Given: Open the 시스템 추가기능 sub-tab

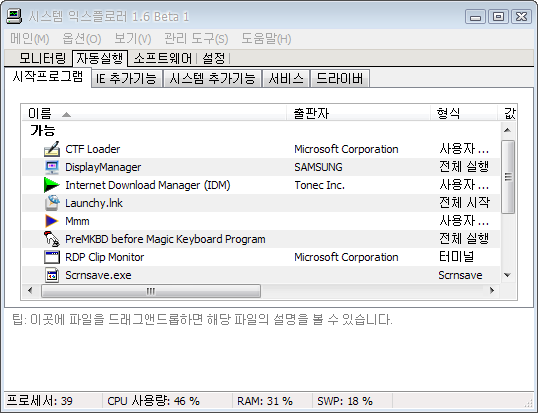Looking at the screenshot, I should pyautogui.click(x=212, y=78).
